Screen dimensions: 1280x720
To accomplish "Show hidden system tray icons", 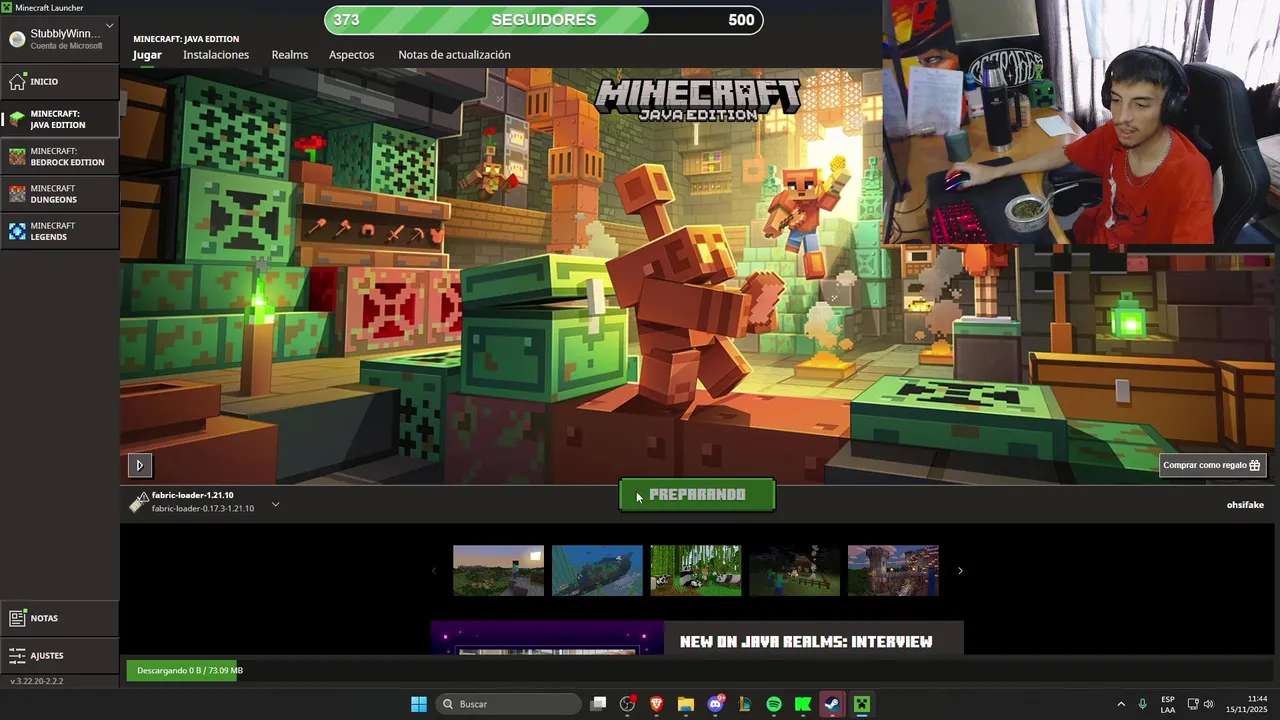I will 1120,704.
